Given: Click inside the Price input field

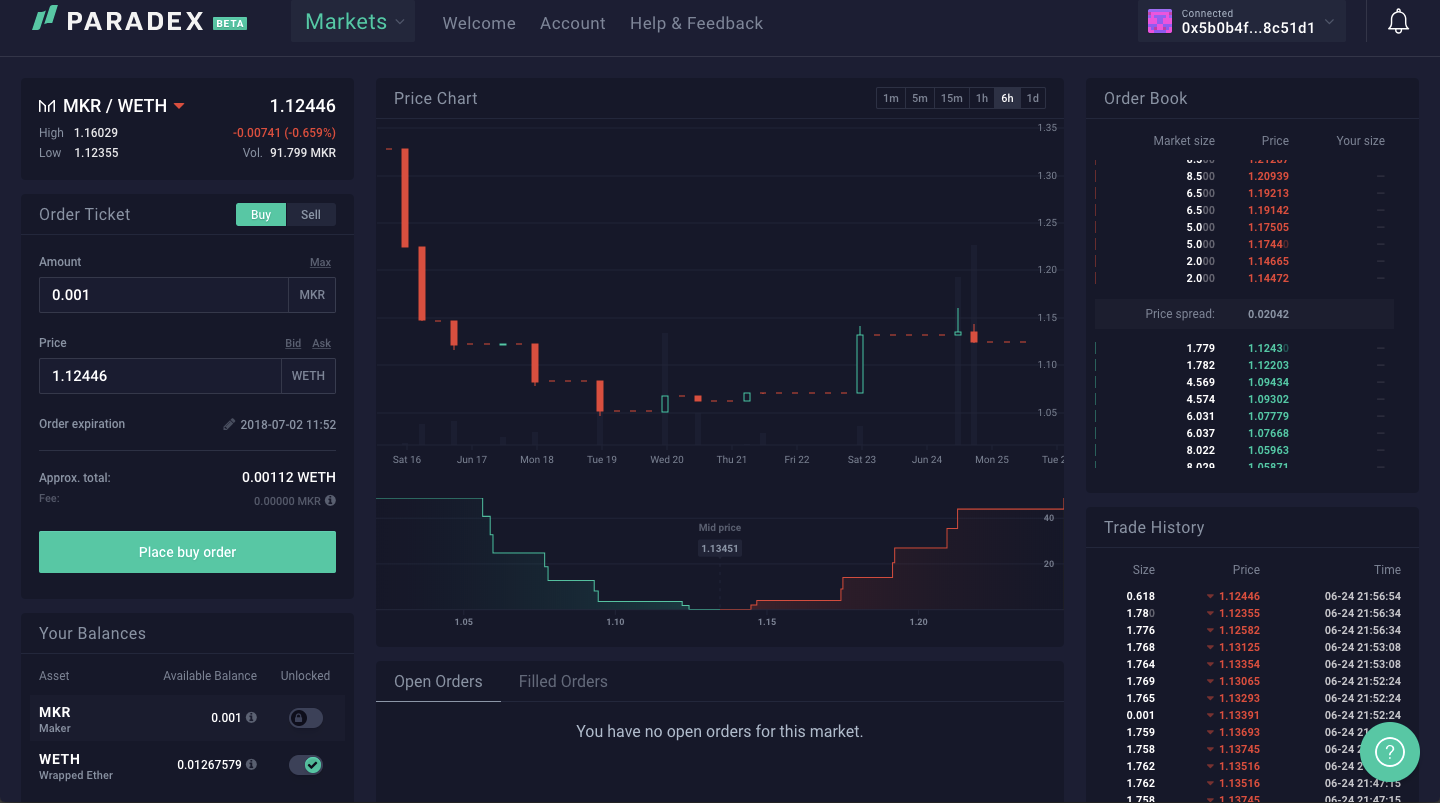Looking at the screenshot, I should tap(160, 375).
